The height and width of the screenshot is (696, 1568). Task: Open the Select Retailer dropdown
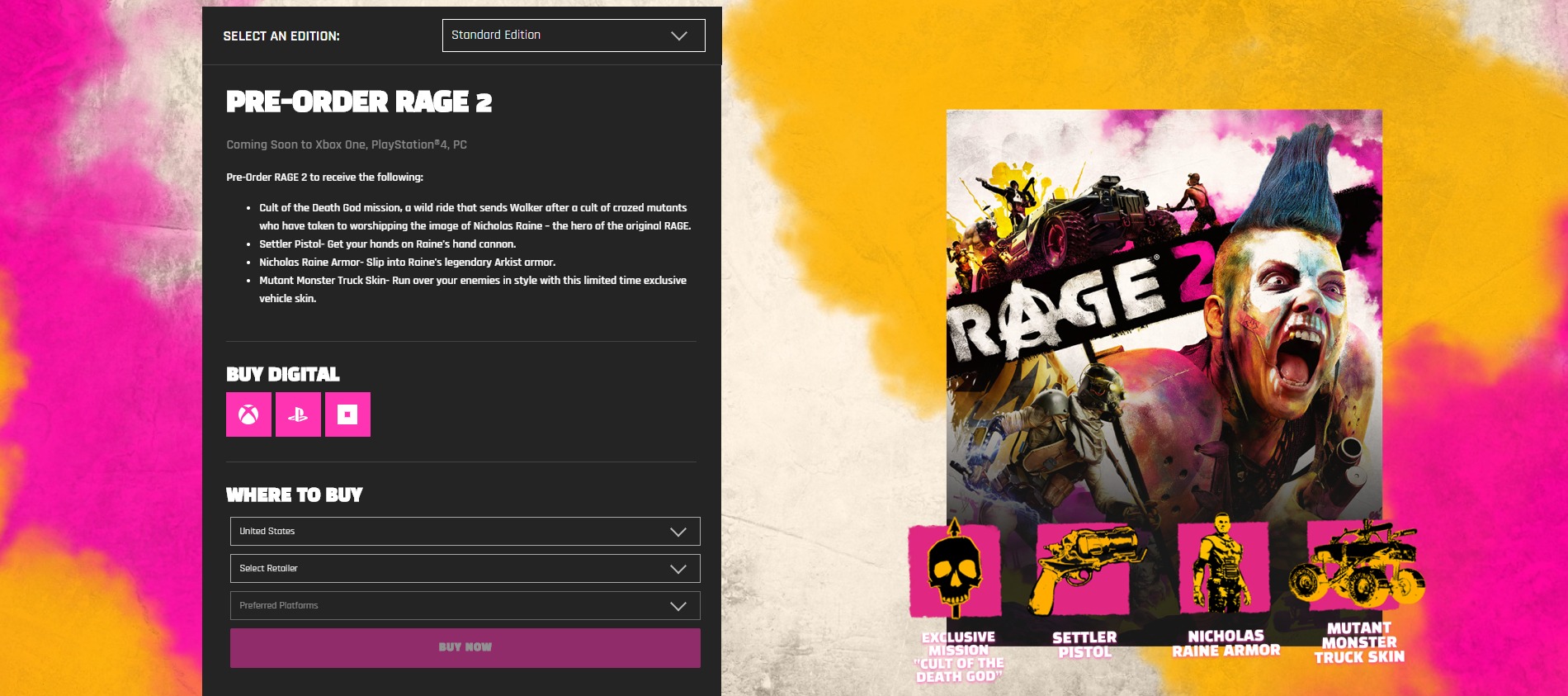pyautogui.click(x=465, y=569)
